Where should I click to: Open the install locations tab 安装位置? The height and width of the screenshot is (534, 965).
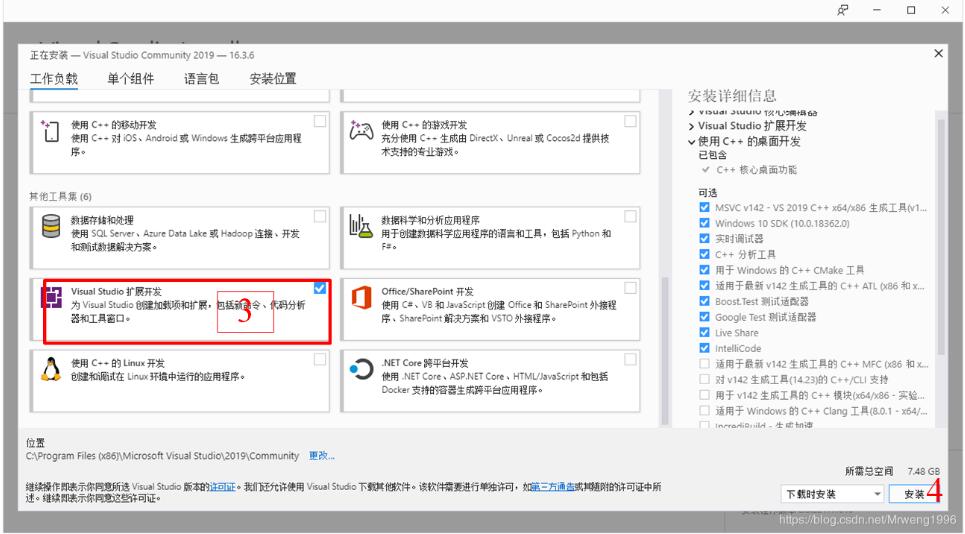(x=273, y=79)
